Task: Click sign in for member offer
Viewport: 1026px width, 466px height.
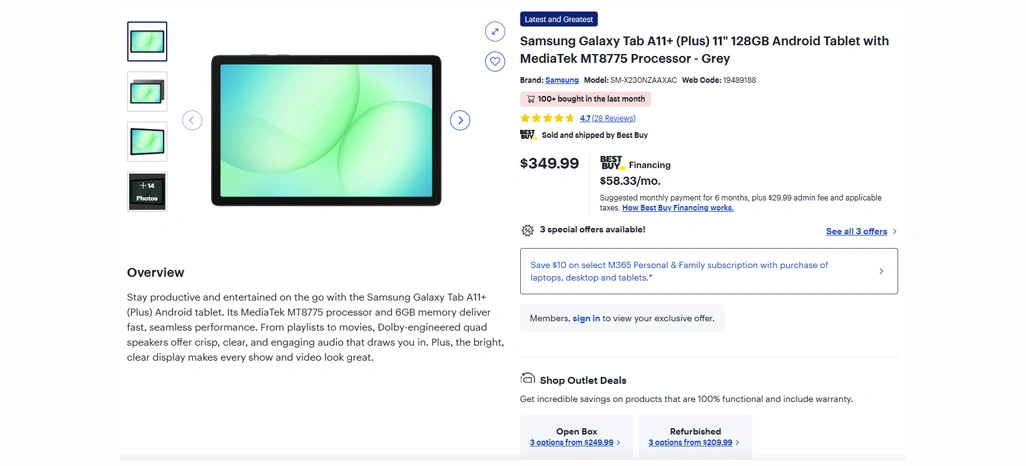Action: (x=586, y=318)
